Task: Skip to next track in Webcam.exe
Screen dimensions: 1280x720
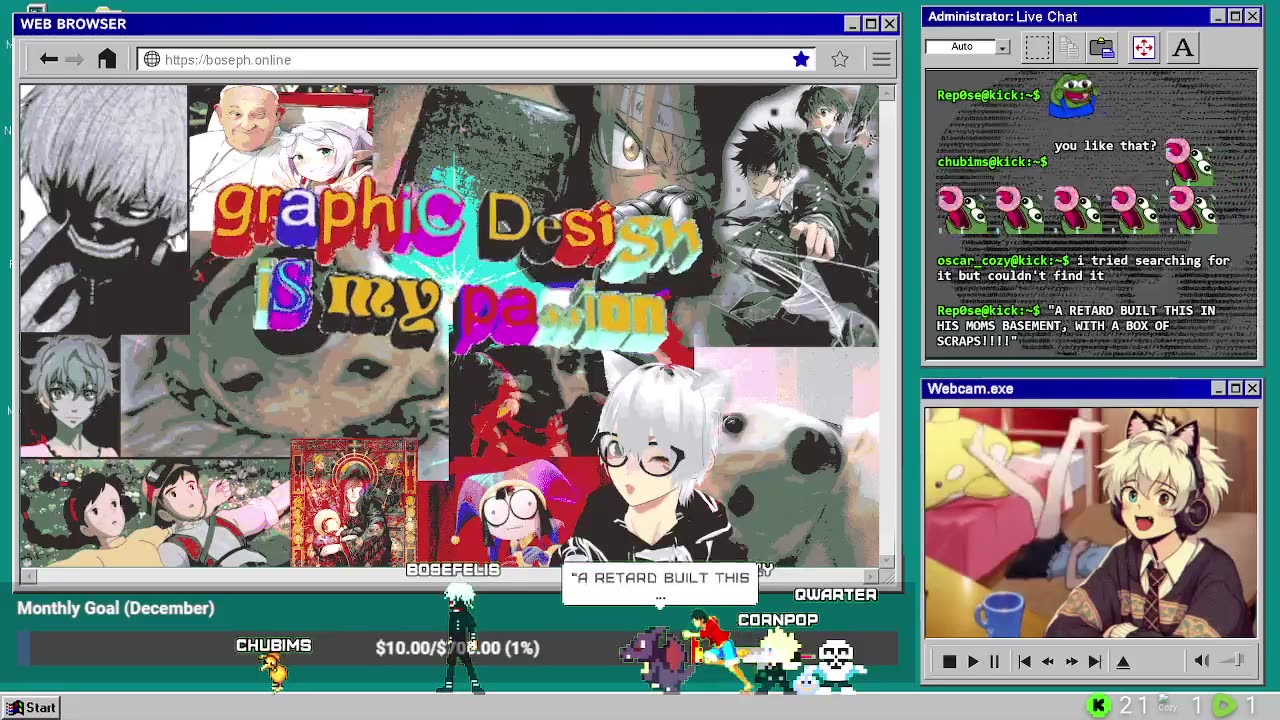Action: 1095,661
